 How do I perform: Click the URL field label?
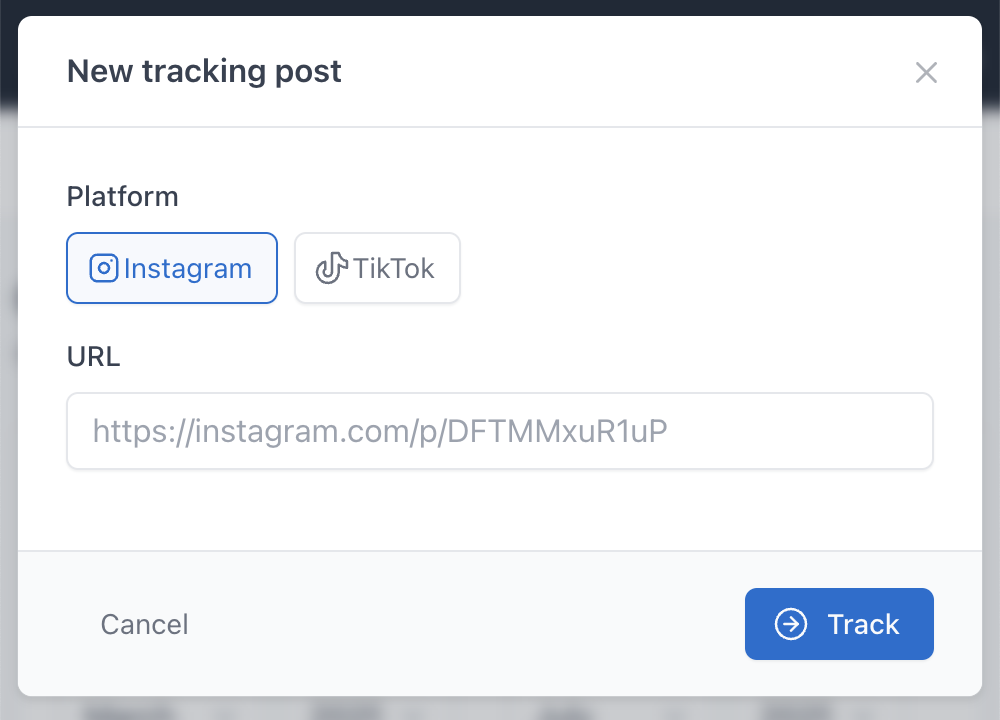(x=93, y=357)
